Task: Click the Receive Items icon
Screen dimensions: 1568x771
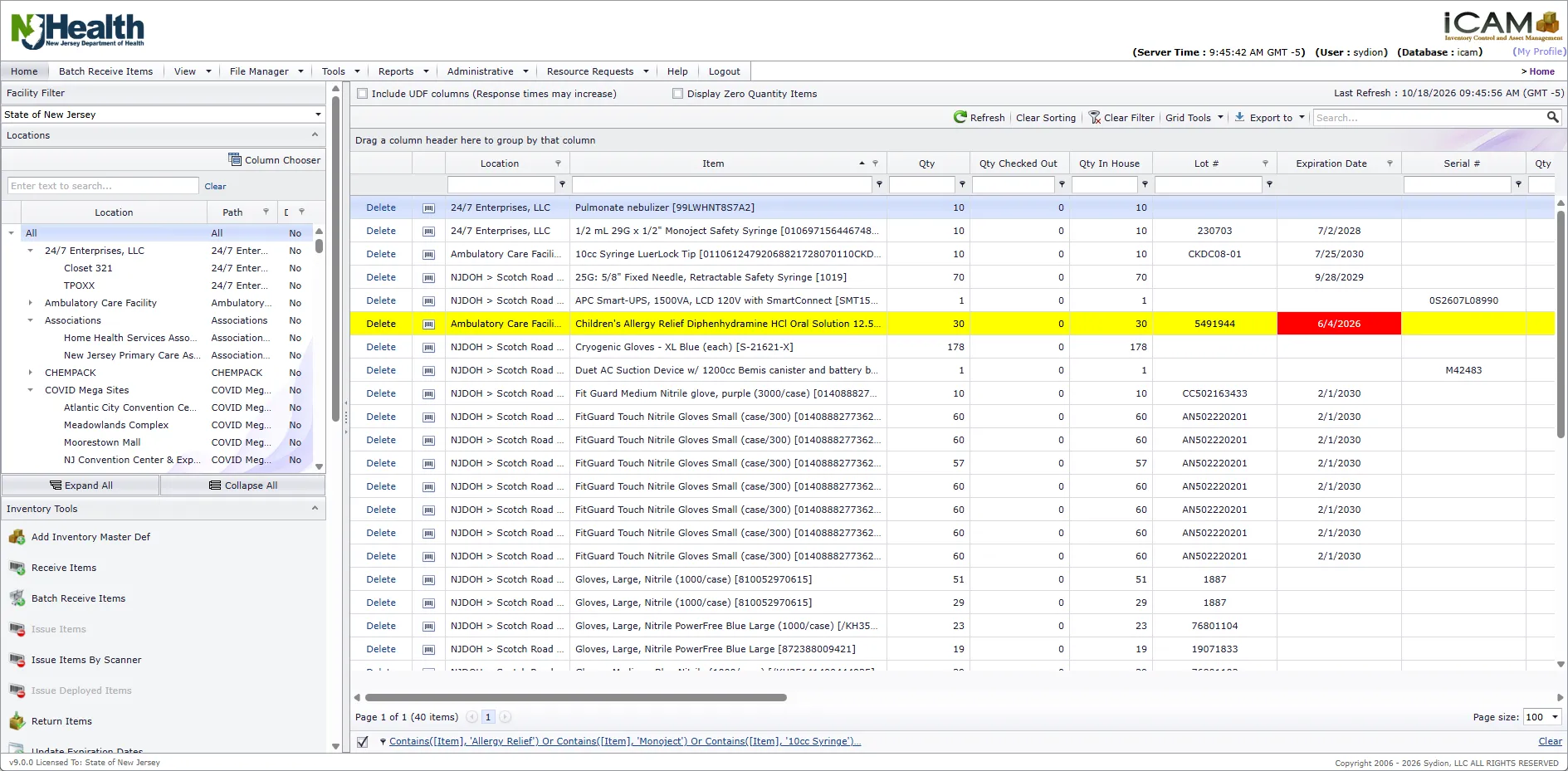Action: tap(17, 568)
